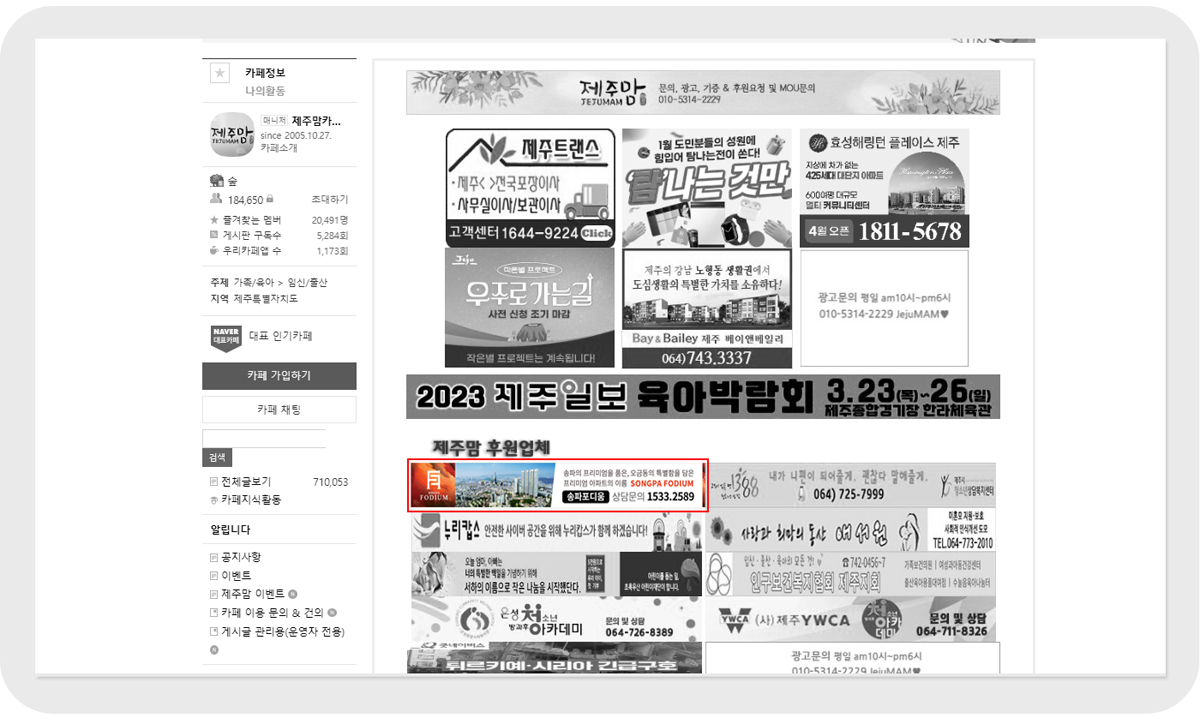Open the 제주맘 top header banner

pos(703,93)
